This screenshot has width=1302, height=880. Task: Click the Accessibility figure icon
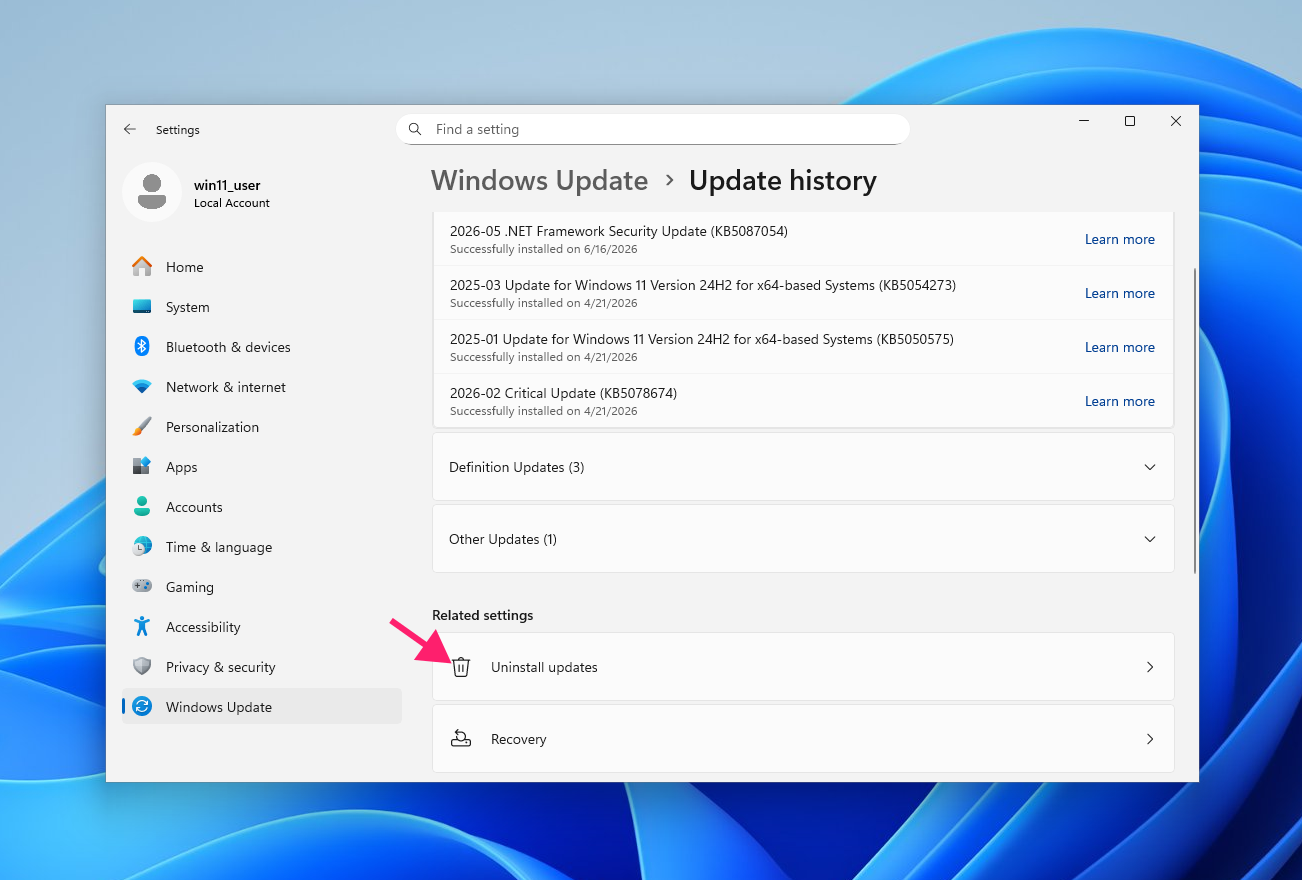[x=142, y=627]
